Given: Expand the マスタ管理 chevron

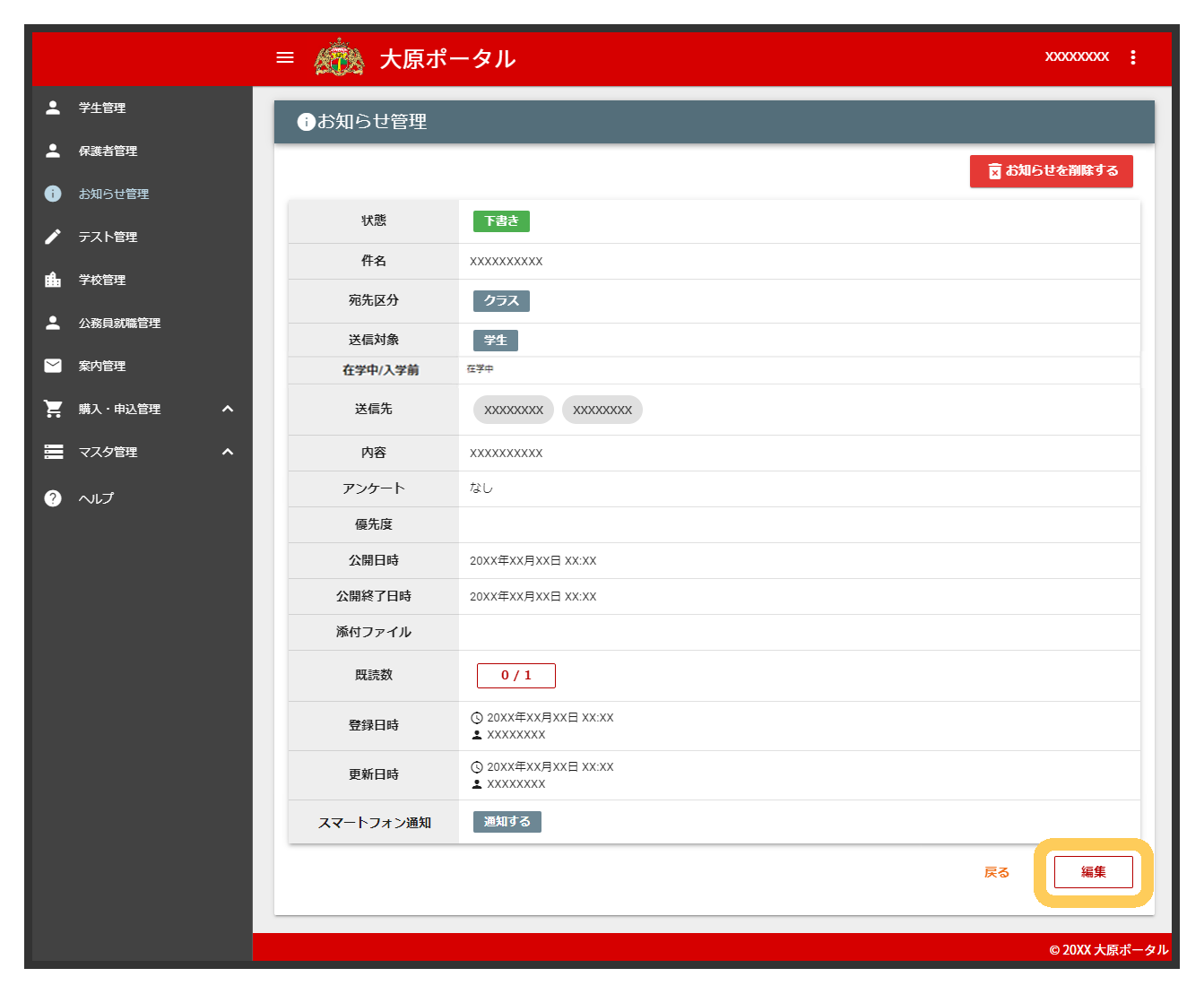Looking at the screenshot, I should point(228,452).
